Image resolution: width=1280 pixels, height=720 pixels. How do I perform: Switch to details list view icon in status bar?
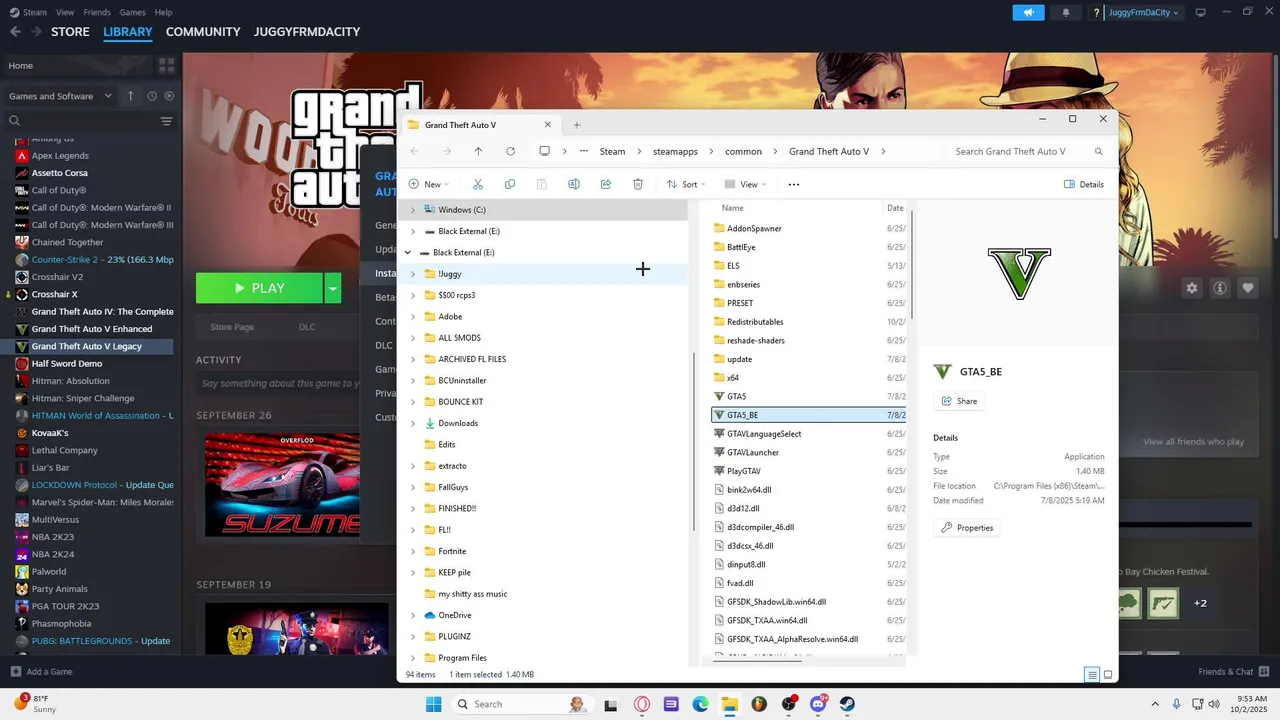coord(1092,675)
